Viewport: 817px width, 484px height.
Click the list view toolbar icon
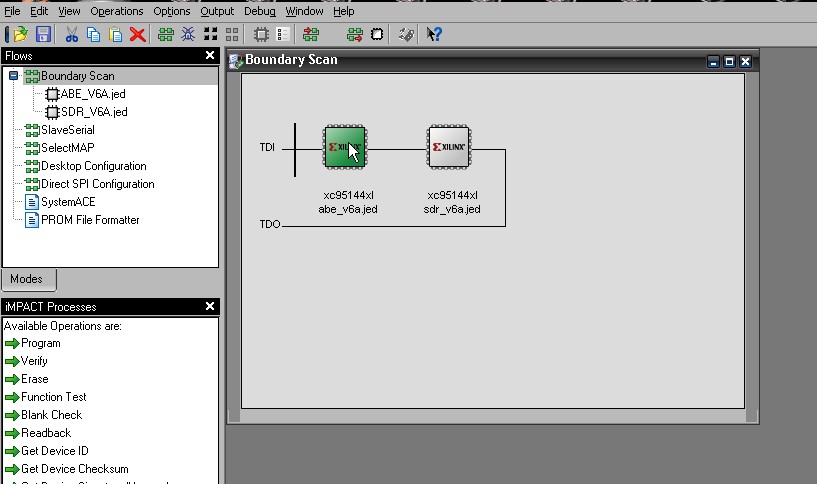282,34
